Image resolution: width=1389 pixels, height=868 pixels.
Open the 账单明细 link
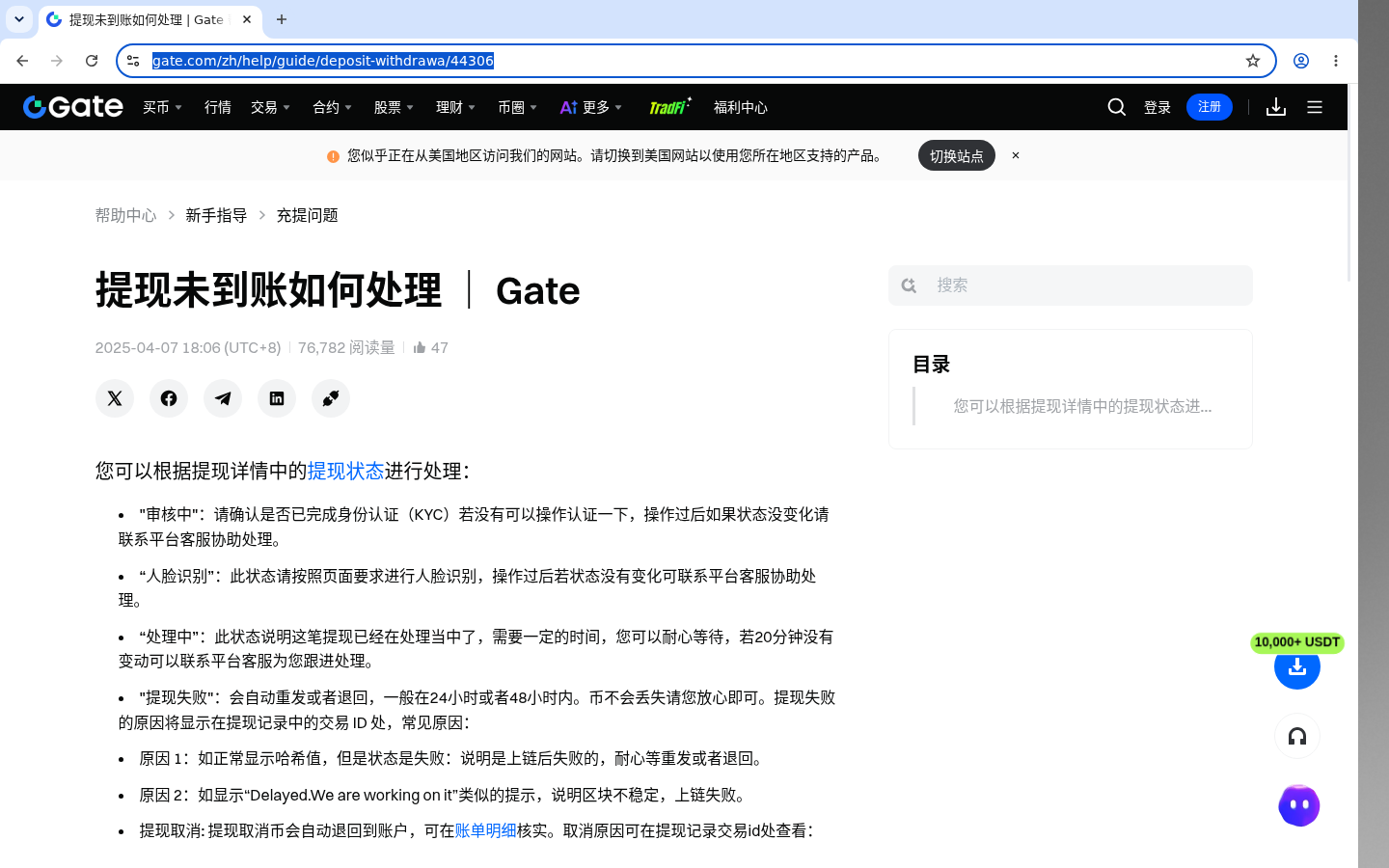click(x=485, y=830)
